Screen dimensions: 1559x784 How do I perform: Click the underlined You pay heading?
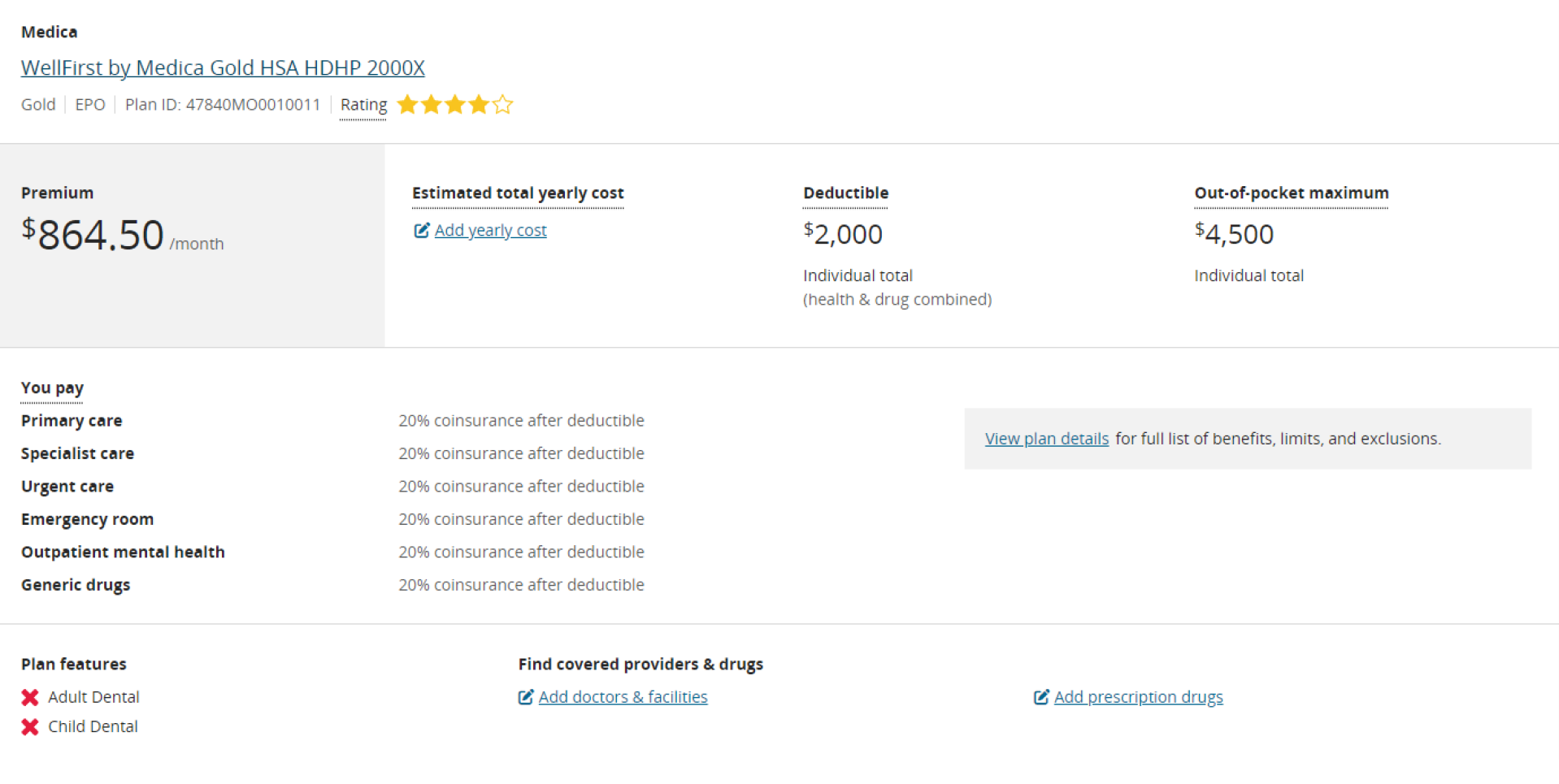click(52, 388)
